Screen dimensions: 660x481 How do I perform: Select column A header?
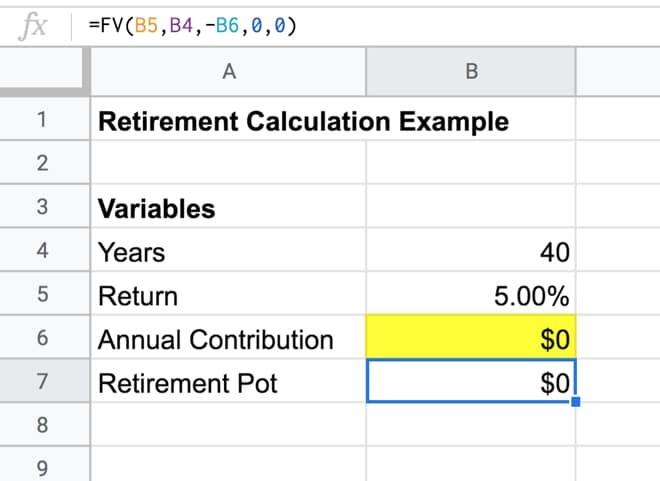229,71
